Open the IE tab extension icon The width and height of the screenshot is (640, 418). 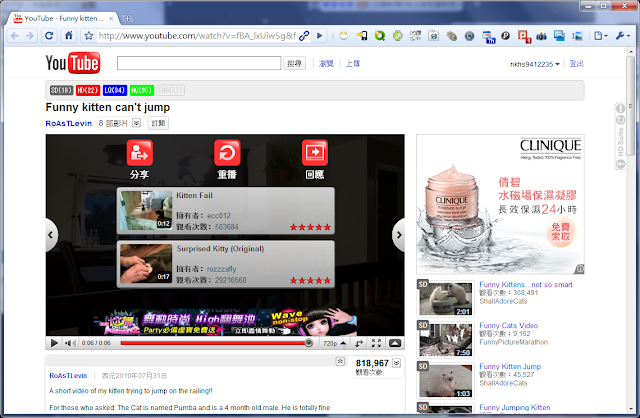[x=433, y=36]
